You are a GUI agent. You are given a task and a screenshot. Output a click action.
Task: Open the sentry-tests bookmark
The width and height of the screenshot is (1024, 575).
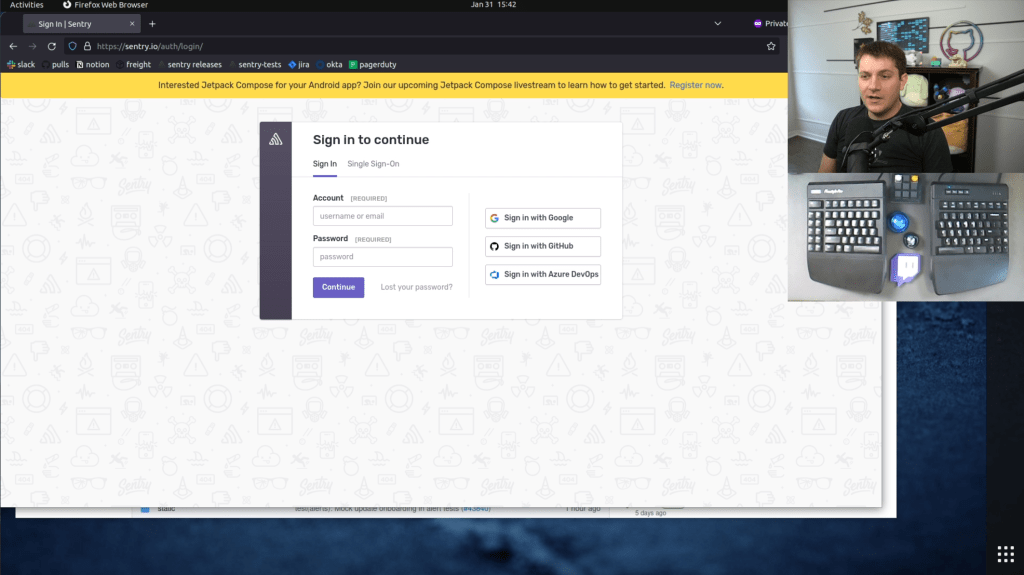pos(255,65)
